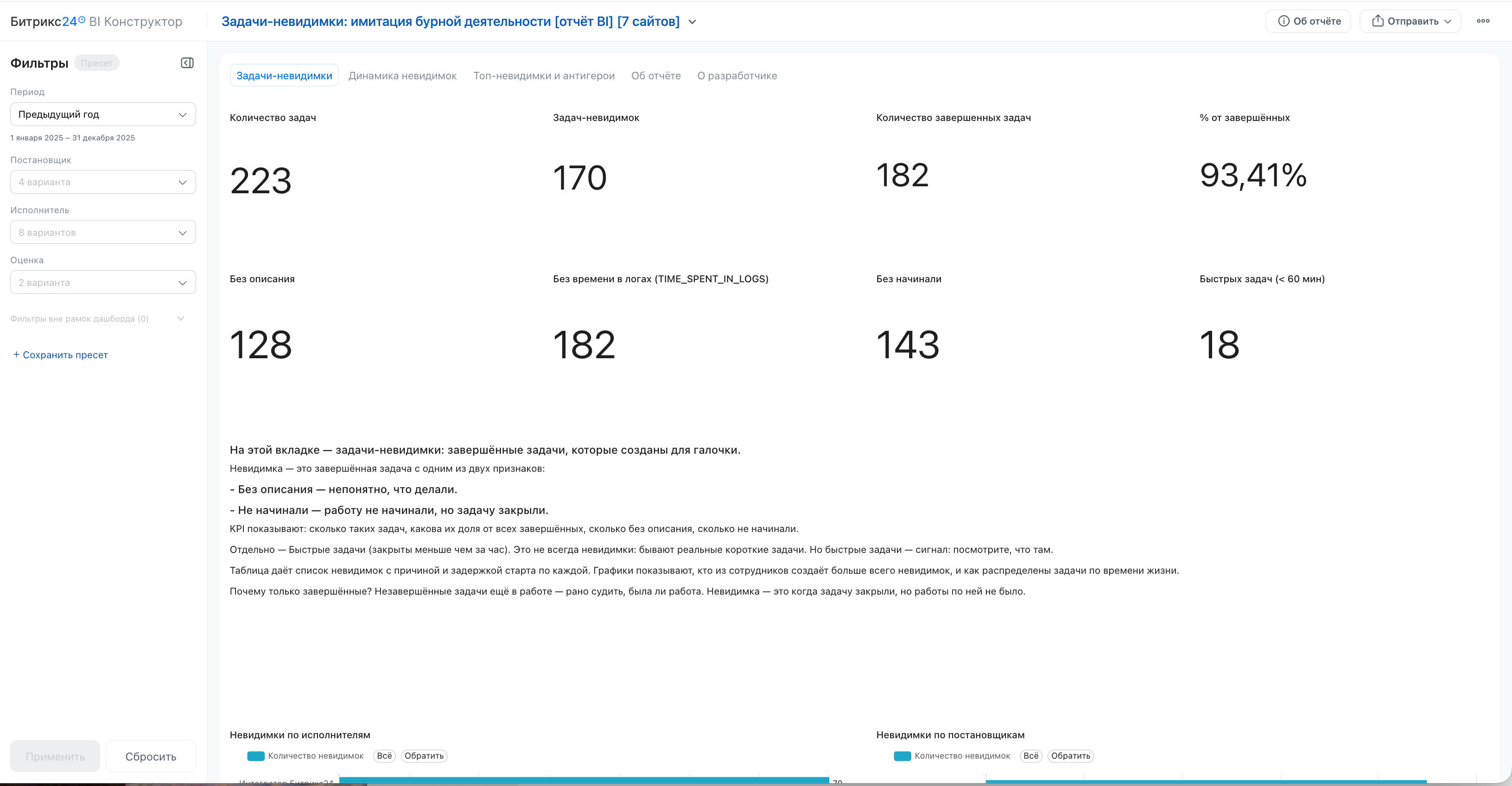The width and height of the screenshot is (1512, 786).
Task: Click Обратить in Невидимки по постановщикам legend
Action: pos(1071,755)
